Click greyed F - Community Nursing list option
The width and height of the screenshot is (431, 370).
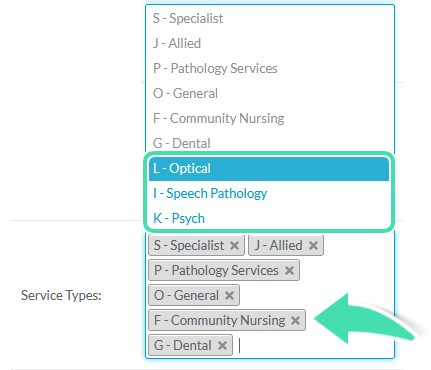click(x=270, y=118)
